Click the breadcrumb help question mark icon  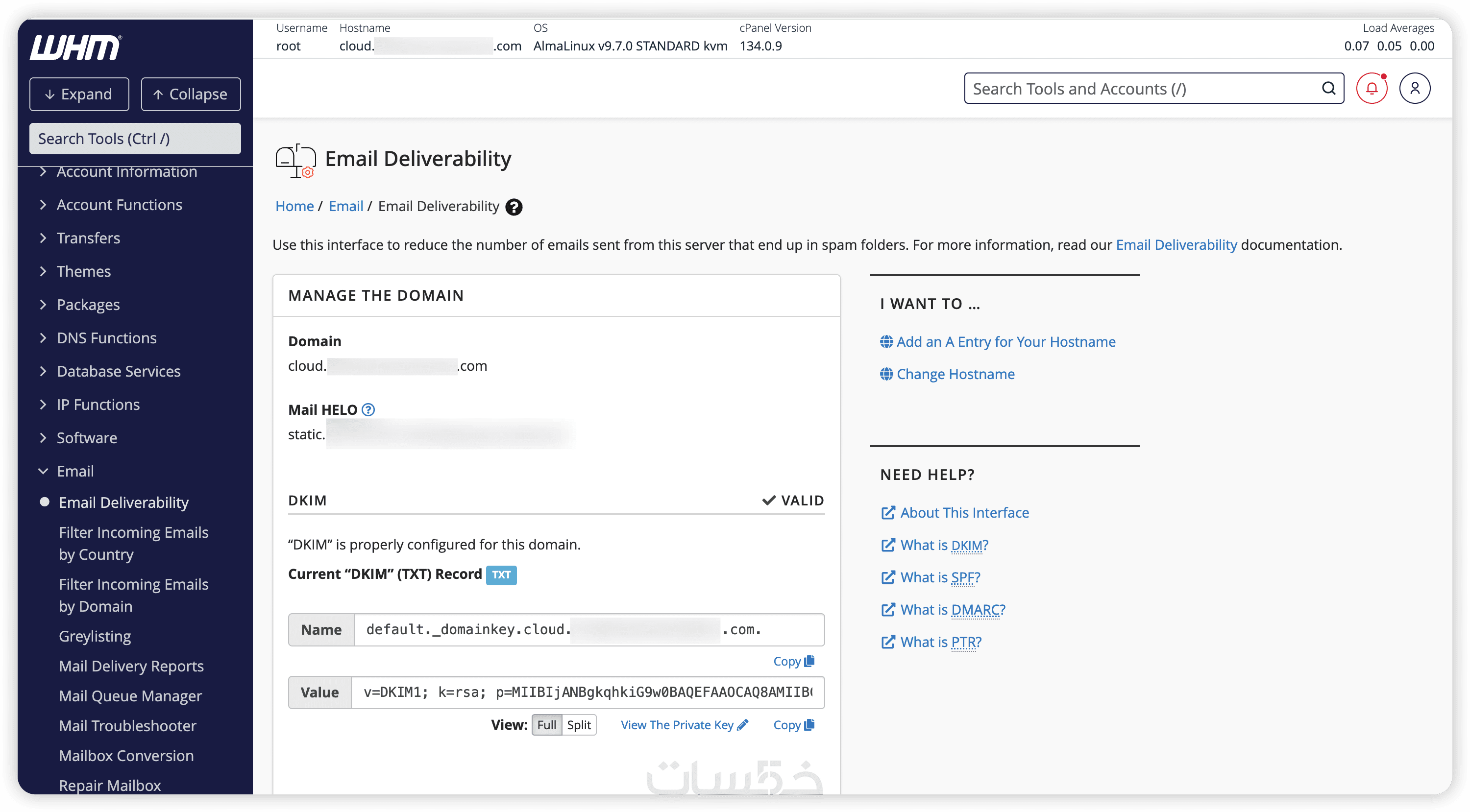coord(514,207)
